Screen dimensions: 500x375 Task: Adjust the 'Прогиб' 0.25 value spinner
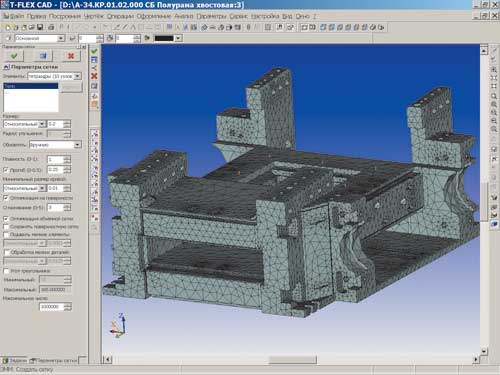(67, 170)
